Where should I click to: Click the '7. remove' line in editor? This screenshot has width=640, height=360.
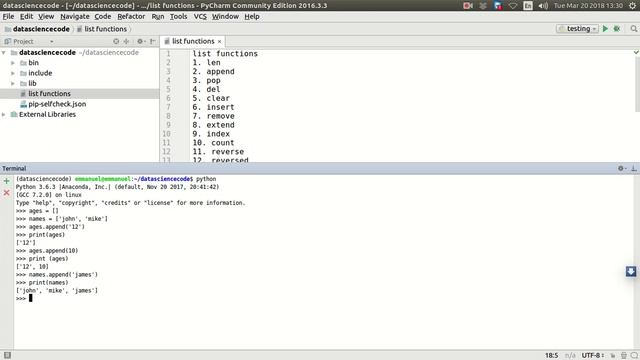[x=213, y=116]
